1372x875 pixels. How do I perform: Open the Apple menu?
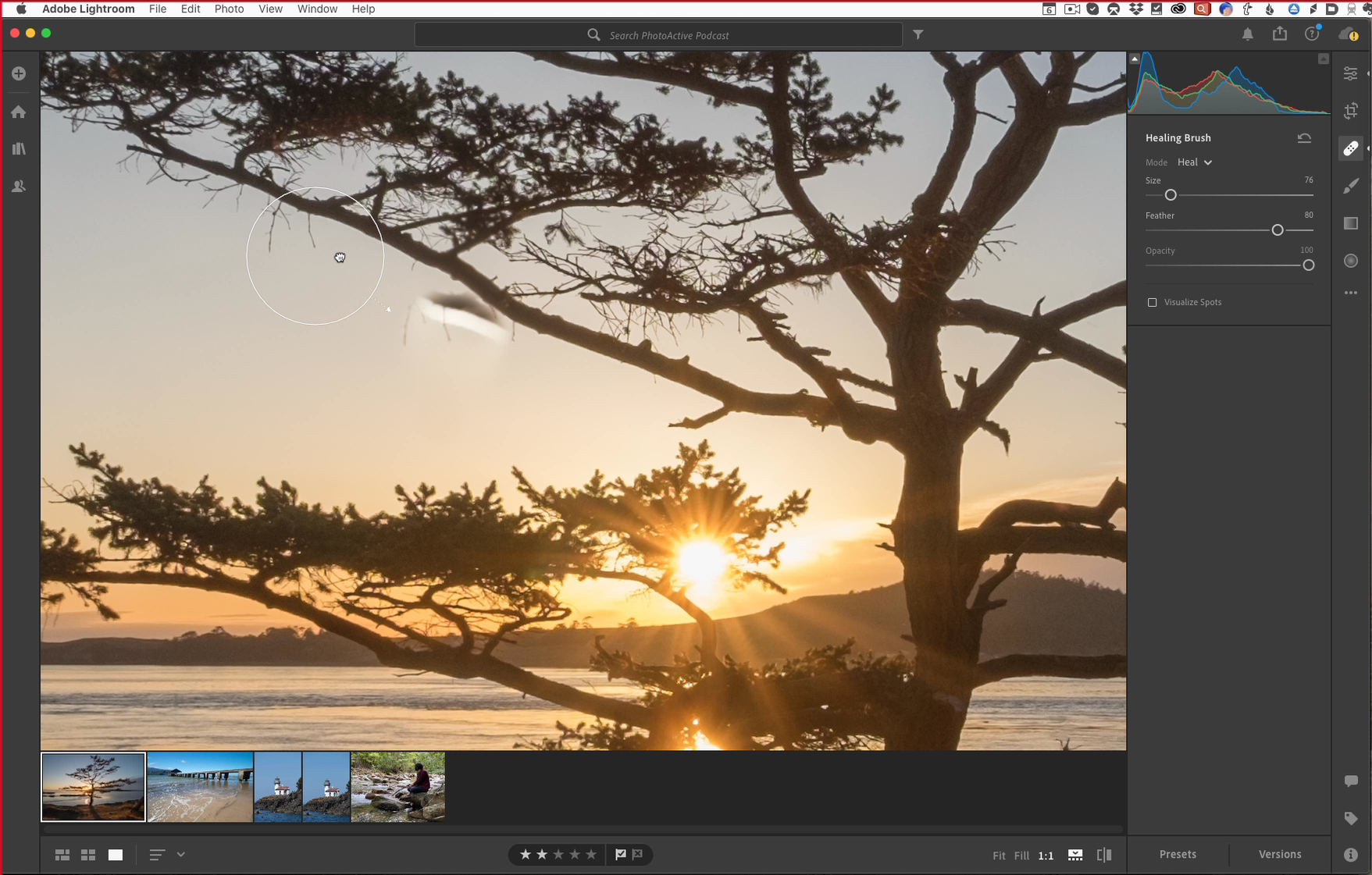[x=21, y=9]
